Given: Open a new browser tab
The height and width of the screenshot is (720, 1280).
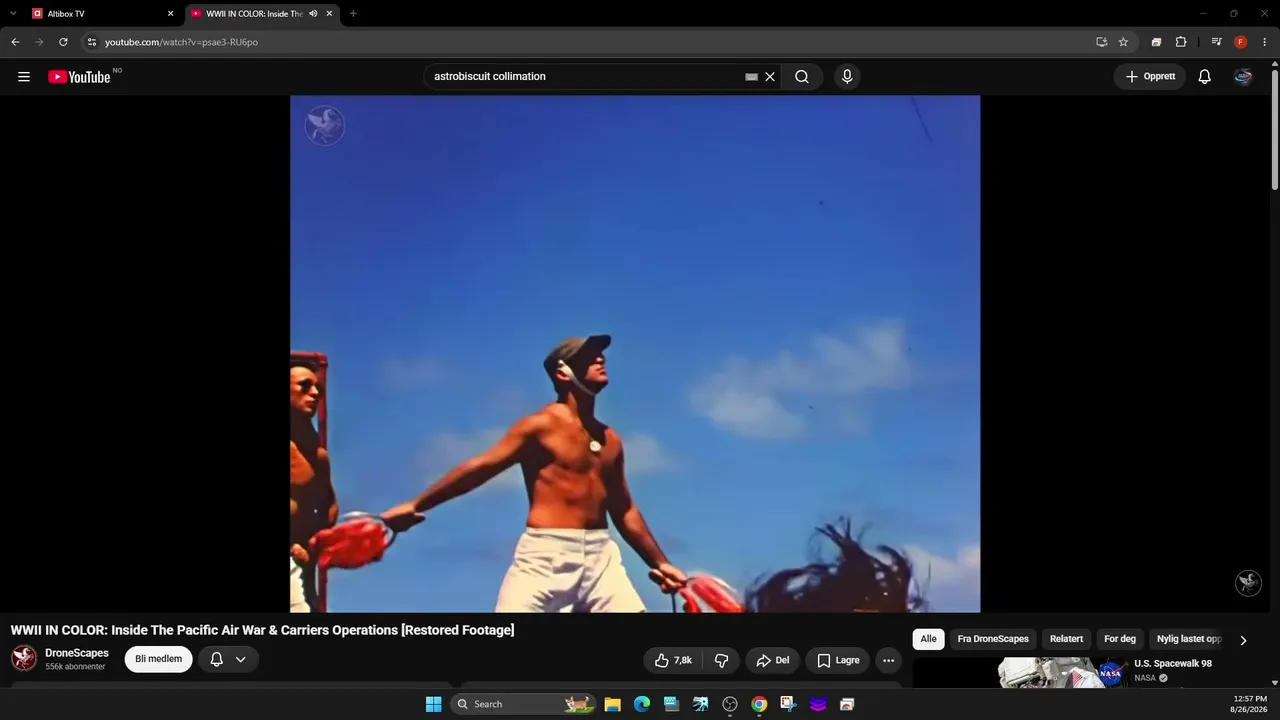Looking at the screenshot, I should tap(353, 14).
